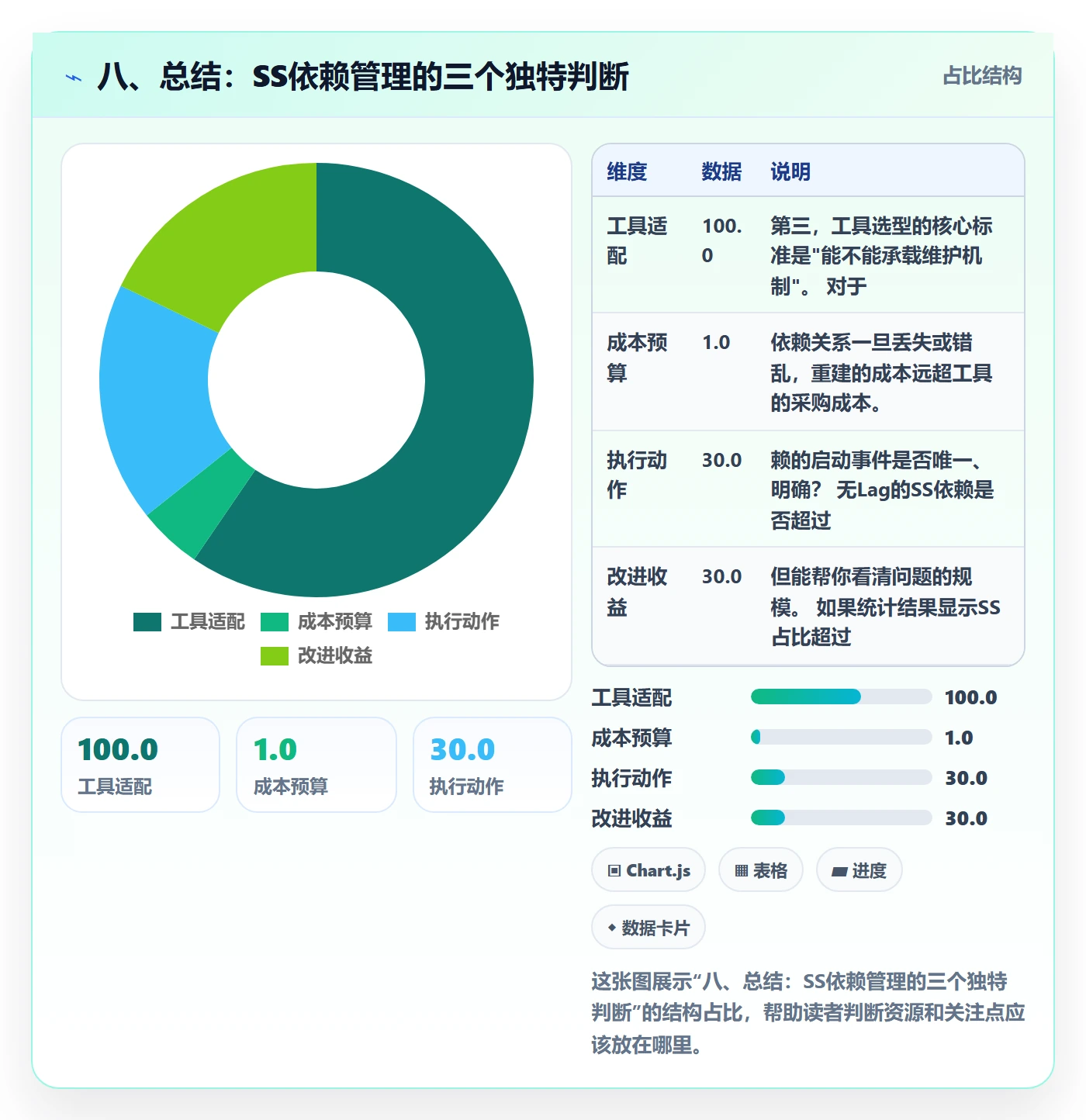Click description starting 但能帮你看清

click(885, 607)
